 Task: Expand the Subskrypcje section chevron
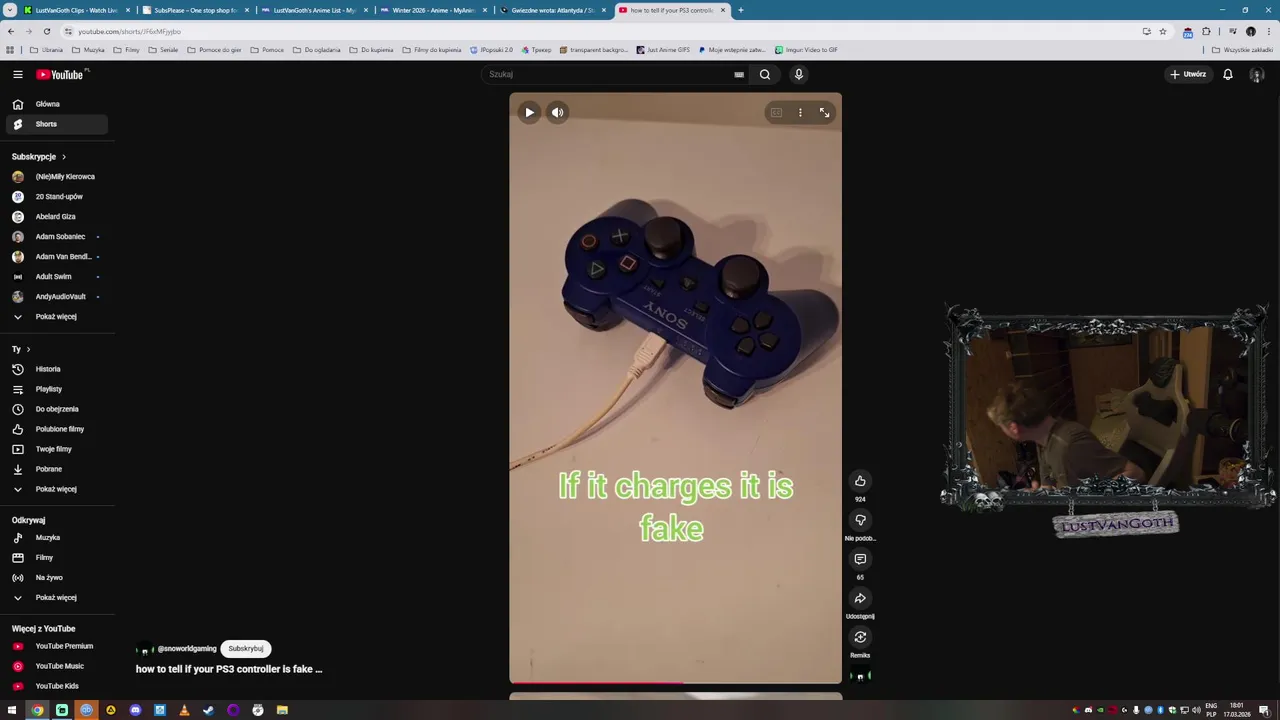click(64, 157)
